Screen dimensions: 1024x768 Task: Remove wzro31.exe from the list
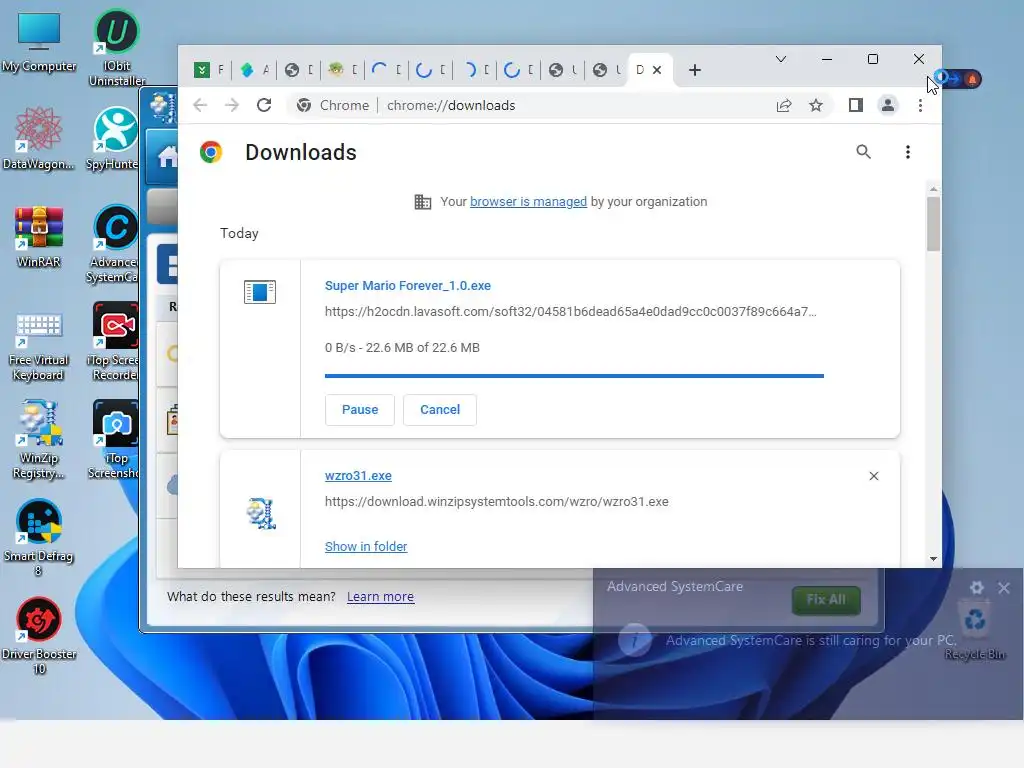[x=874, y=476]
